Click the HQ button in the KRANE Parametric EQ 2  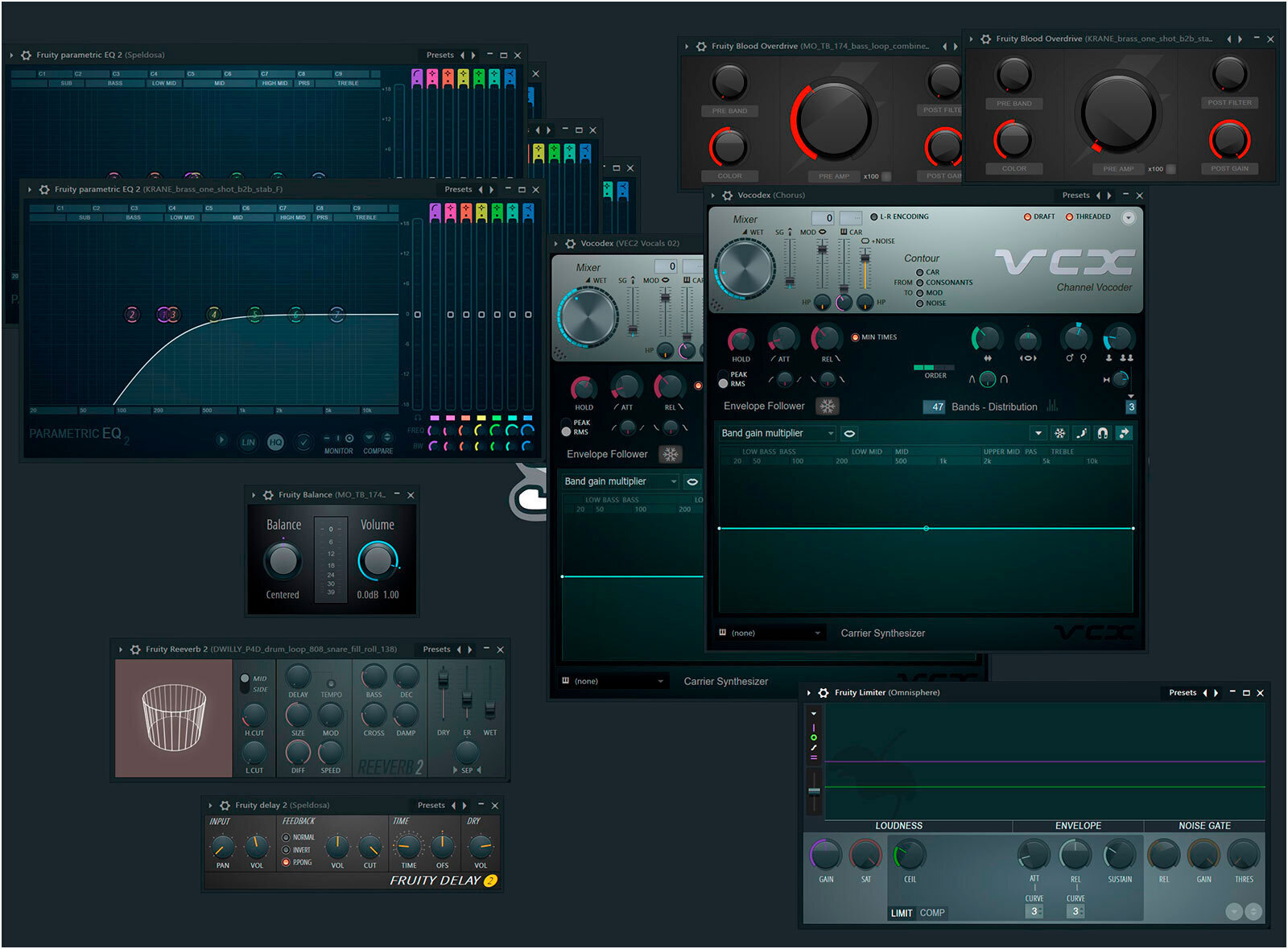click(x=275, y=442)
